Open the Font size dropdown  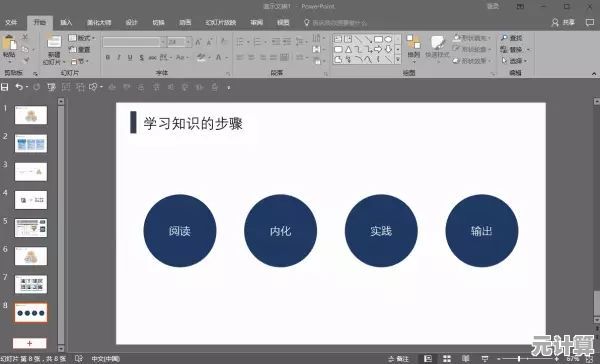click(188, 42)
